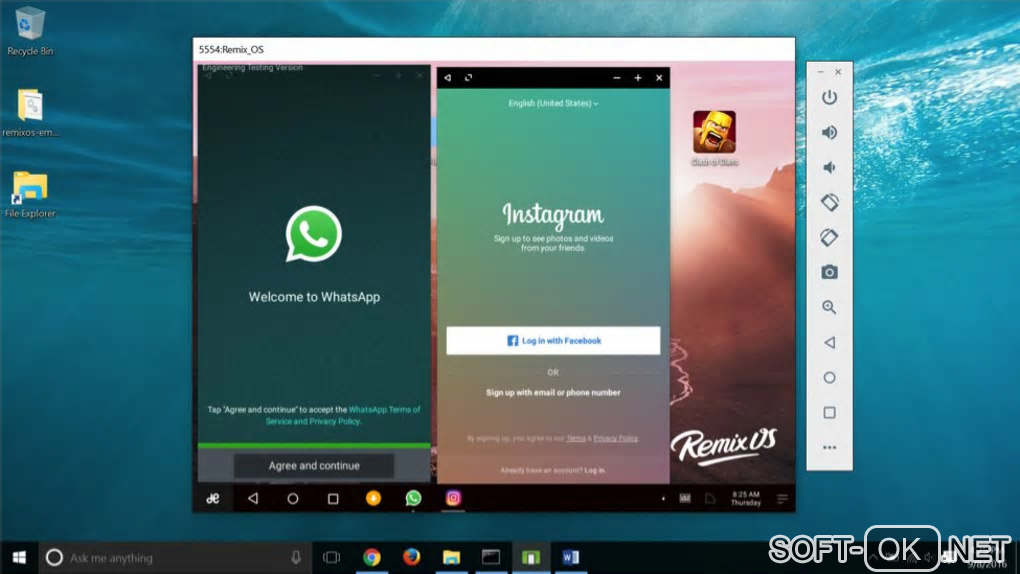Launch Firefox from Windows taskbar

click(411, 558)
